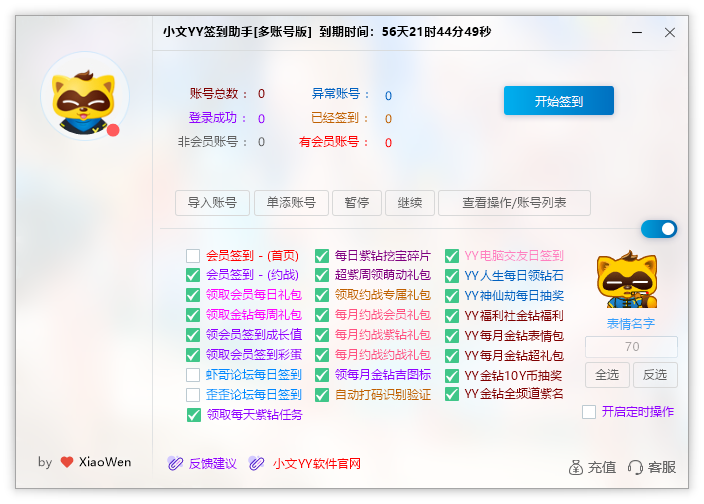Click the 单添账号 button
The width and height of the screenshot is (704, 504).
pyautogui.click(x=291, y=203)
